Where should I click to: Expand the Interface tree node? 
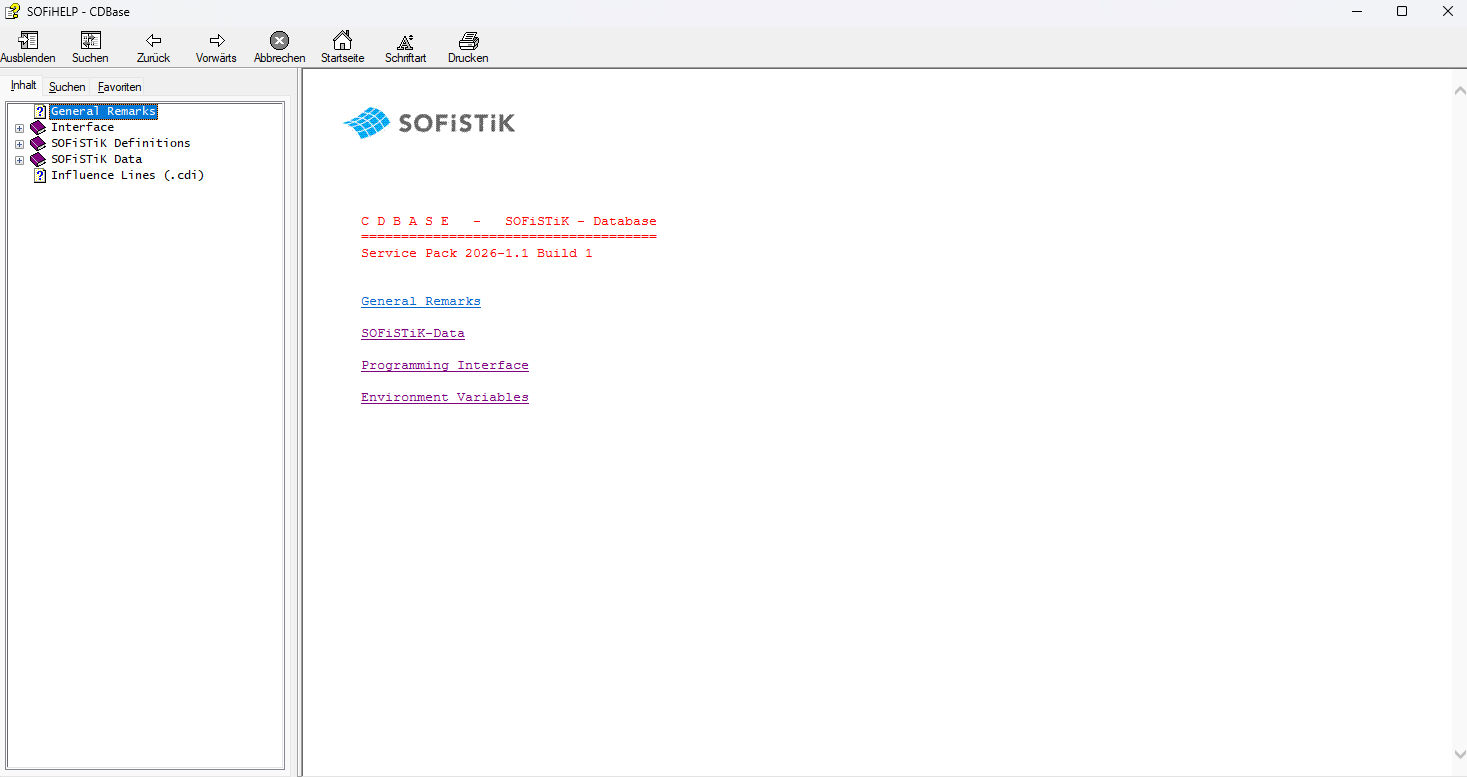[19, 128]
